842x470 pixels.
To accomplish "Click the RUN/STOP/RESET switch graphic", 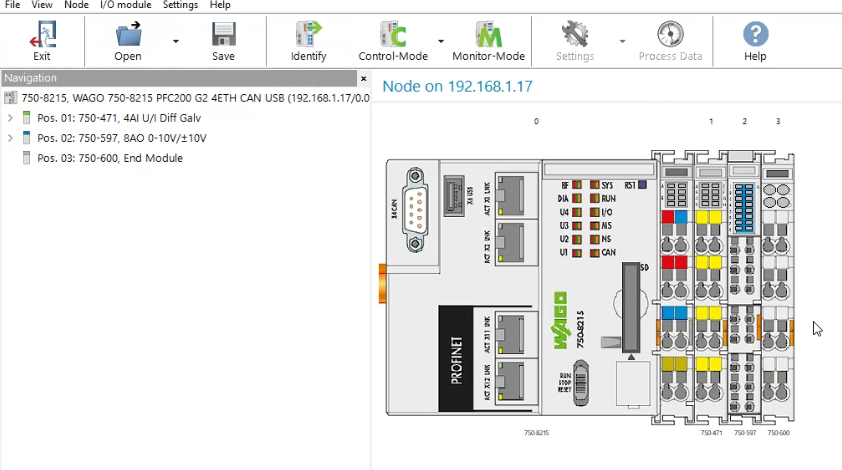I will tap(581, 383).
